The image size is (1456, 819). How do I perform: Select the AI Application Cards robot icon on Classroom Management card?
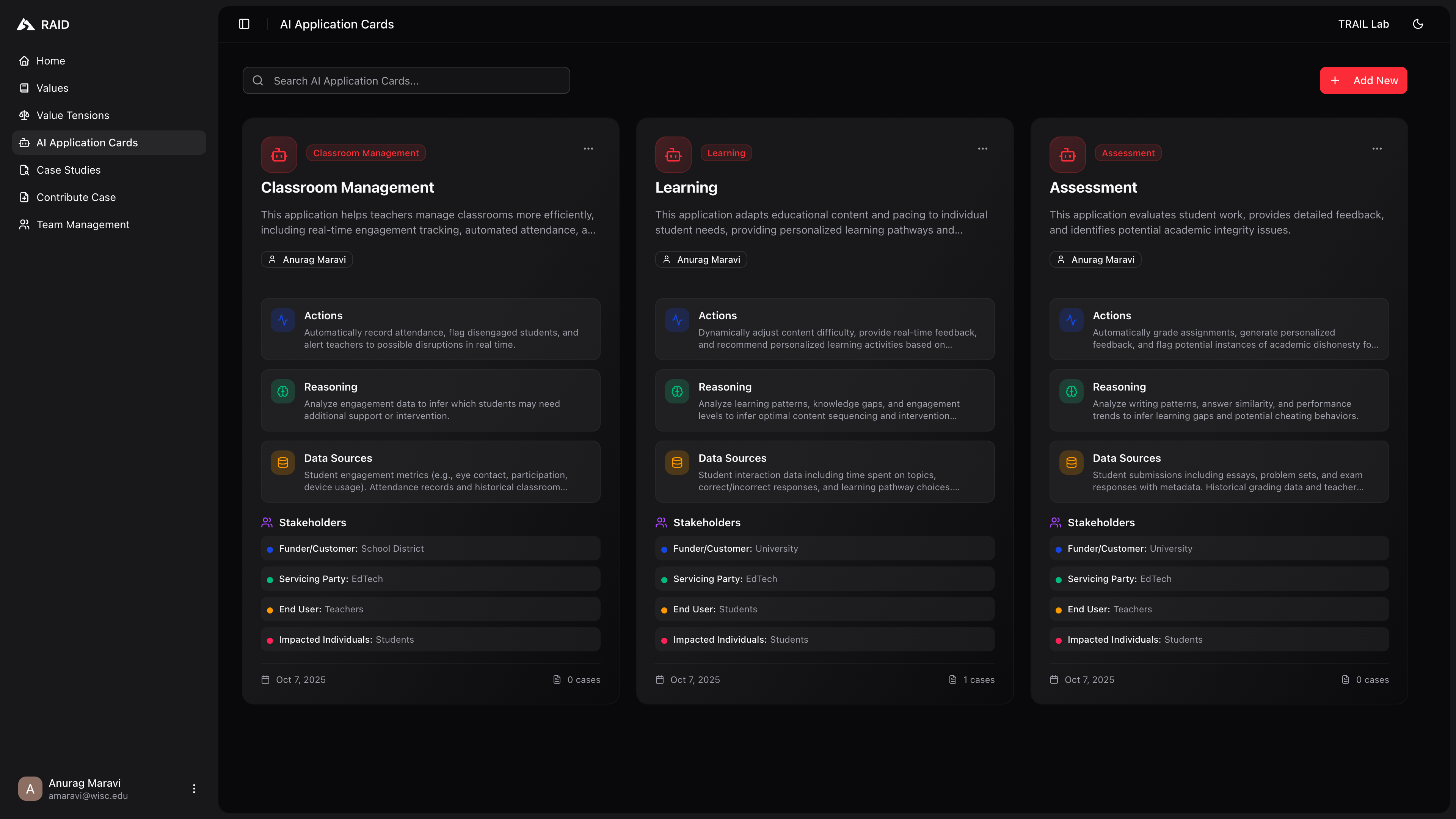(279, 154)
